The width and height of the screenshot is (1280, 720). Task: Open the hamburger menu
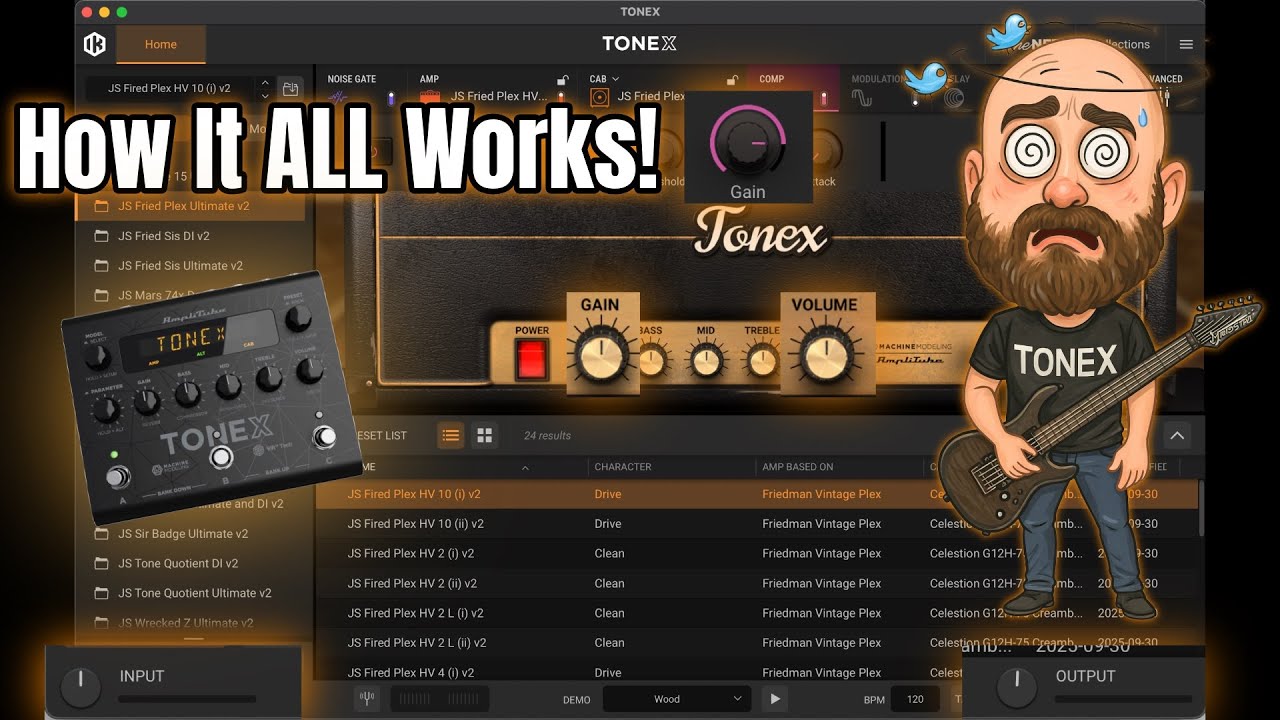[x=1186, y=45]
